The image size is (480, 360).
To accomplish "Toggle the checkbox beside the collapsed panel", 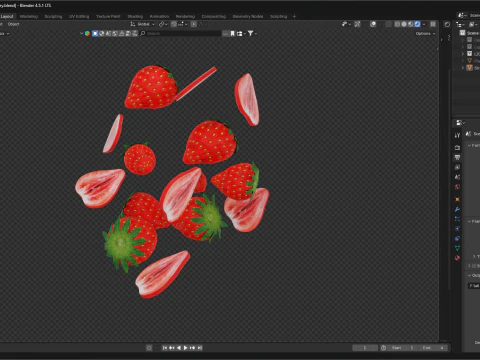I will click(474, 266).
